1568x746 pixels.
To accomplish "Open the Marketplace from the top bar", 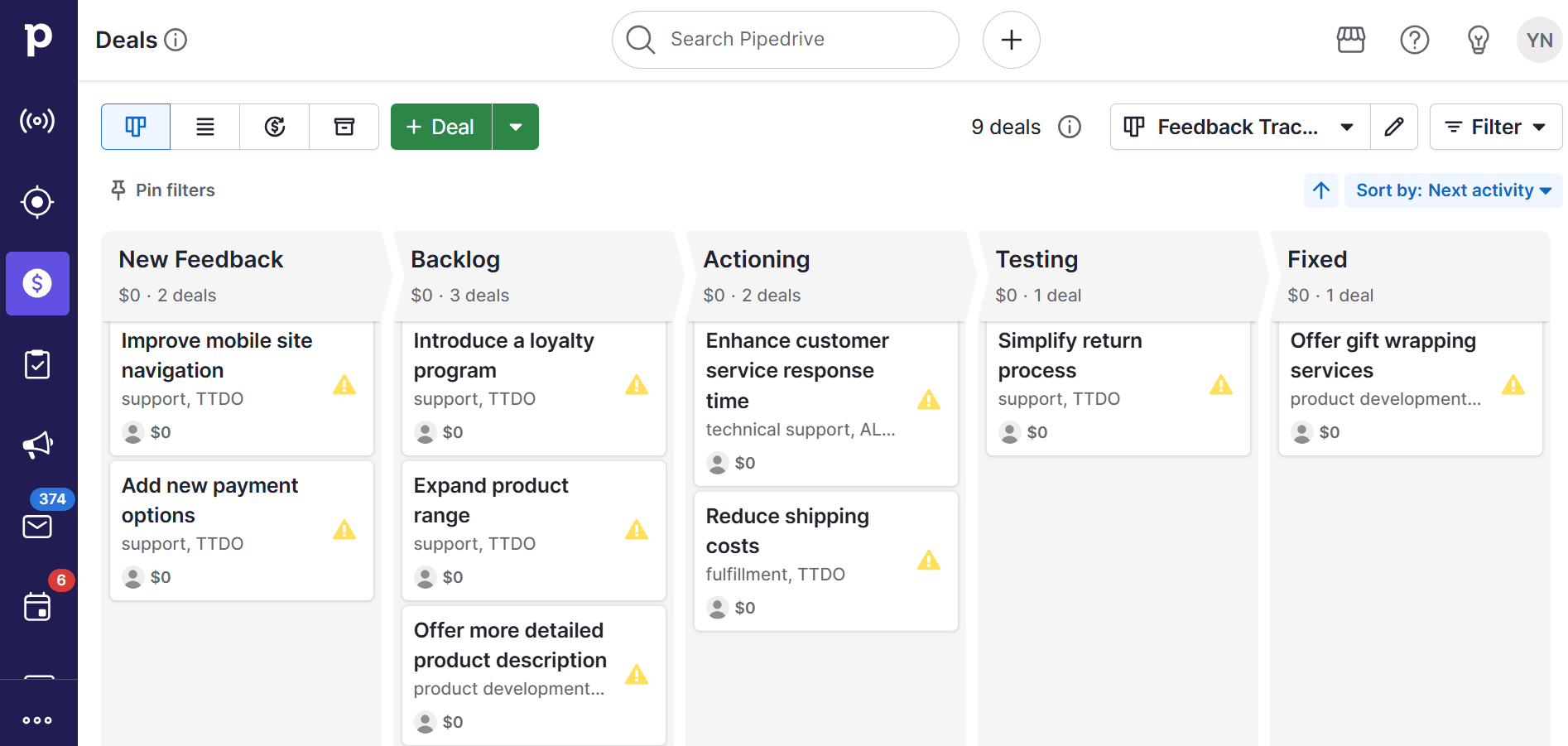I will coord(1350,39).
